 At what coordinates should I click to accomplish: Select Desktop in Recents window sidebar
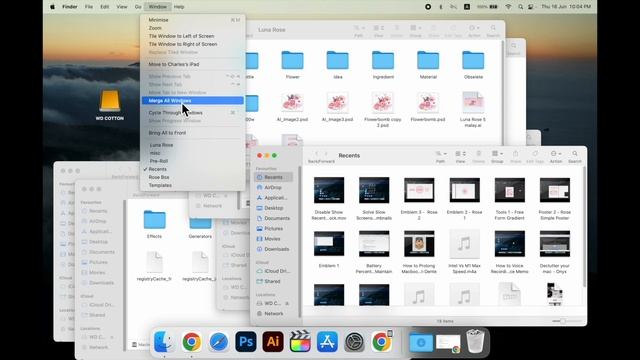point(273,208)
